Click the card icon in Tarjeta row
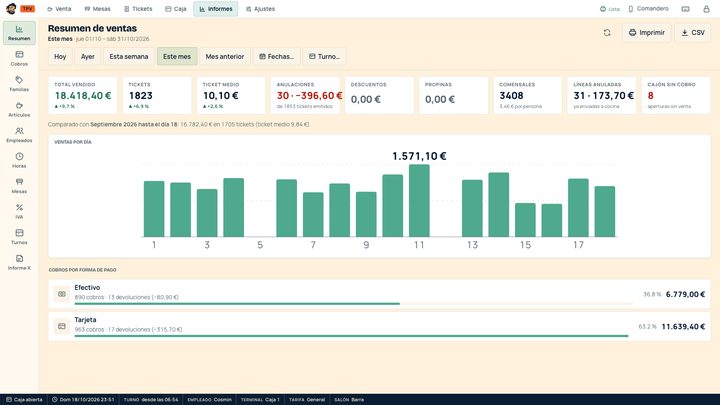Screen dimensions: 720x405 [62, 326]
